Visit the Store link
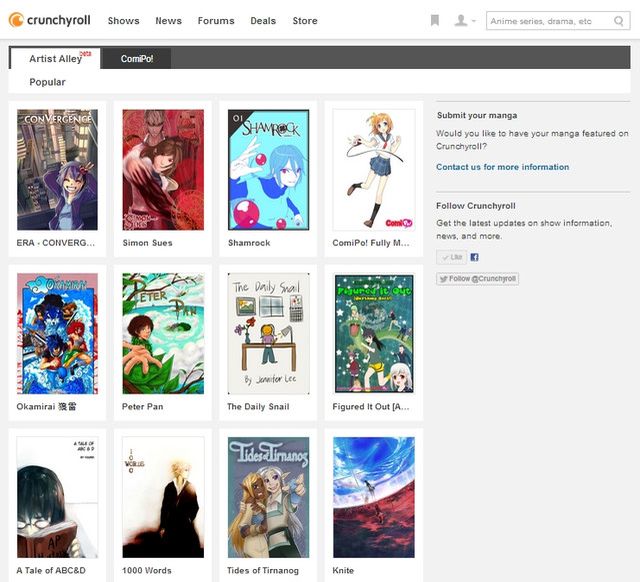 coord(305,21)
